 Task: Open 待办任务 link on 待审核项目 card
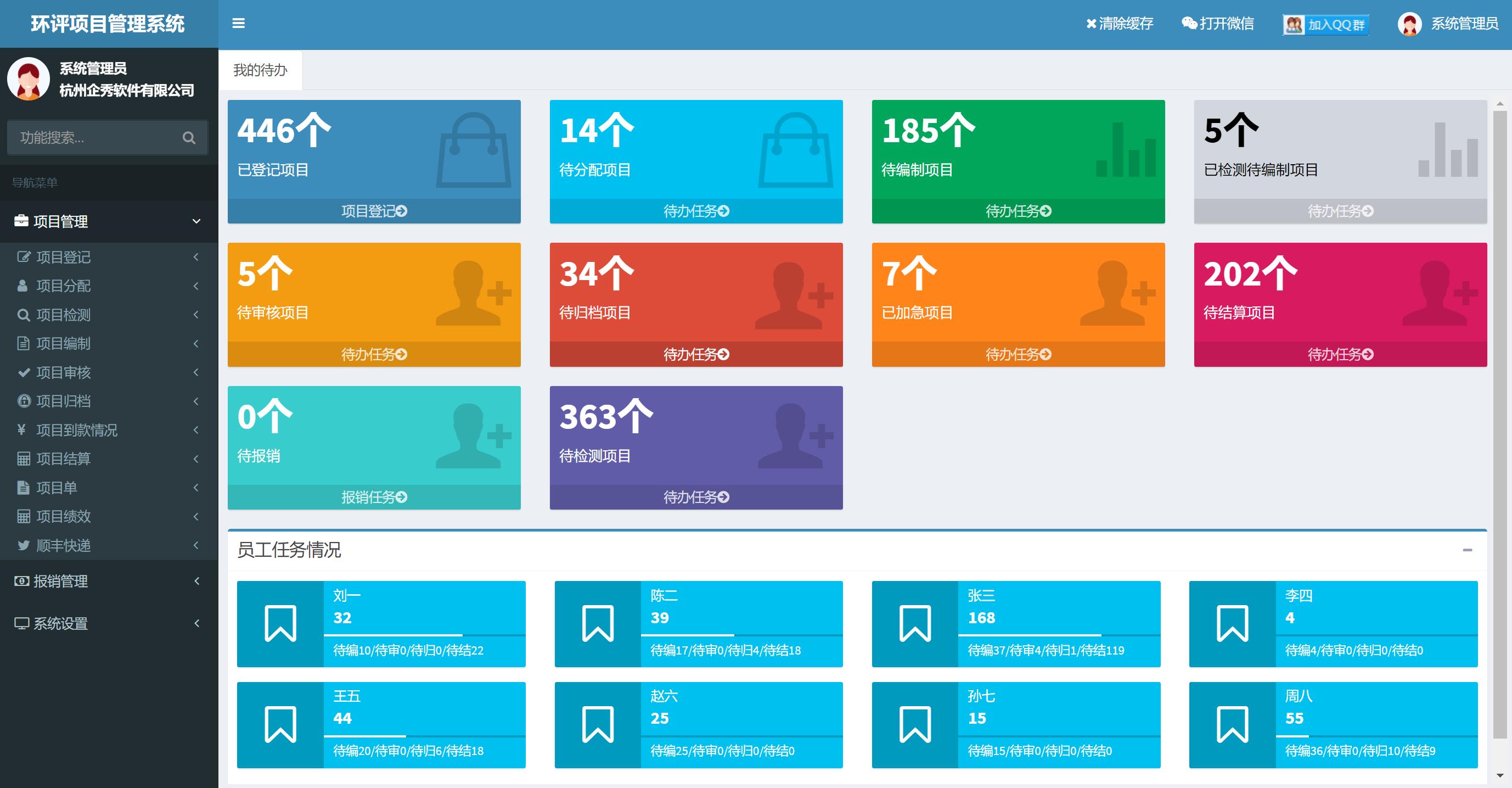click(374, 354)
